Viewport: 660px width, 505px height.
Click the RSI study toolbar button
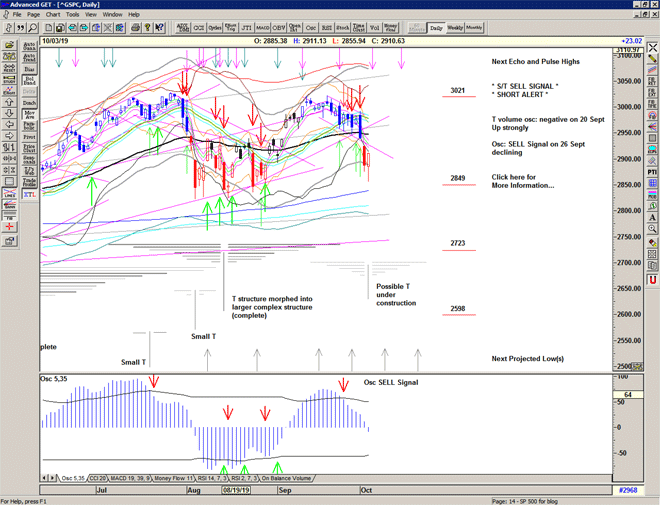(x=328, y=28)
